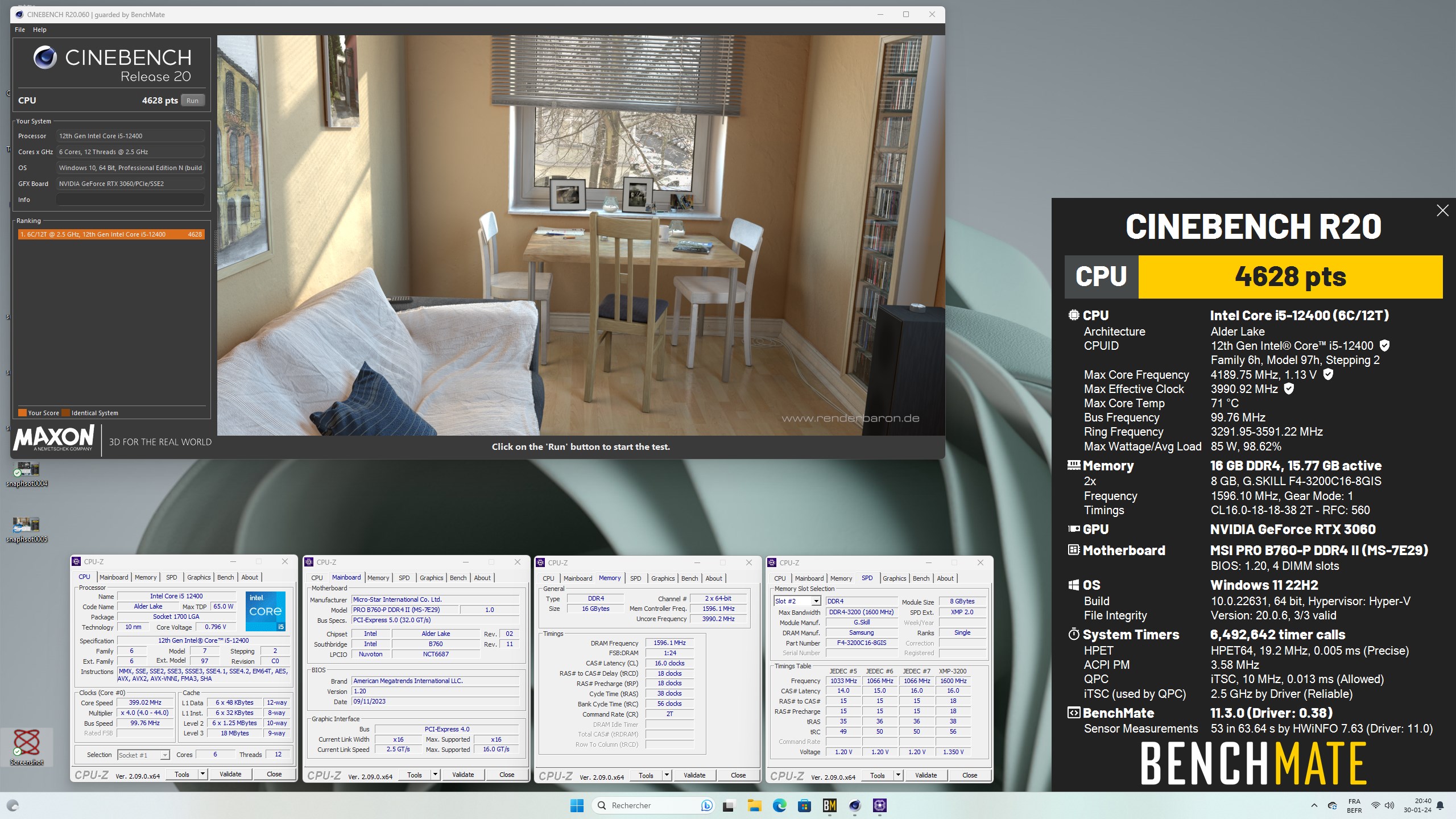This screenshot has height=819, width=1456.
Task: Click the verified shield next to CPUID
Action: (1385, 345)
